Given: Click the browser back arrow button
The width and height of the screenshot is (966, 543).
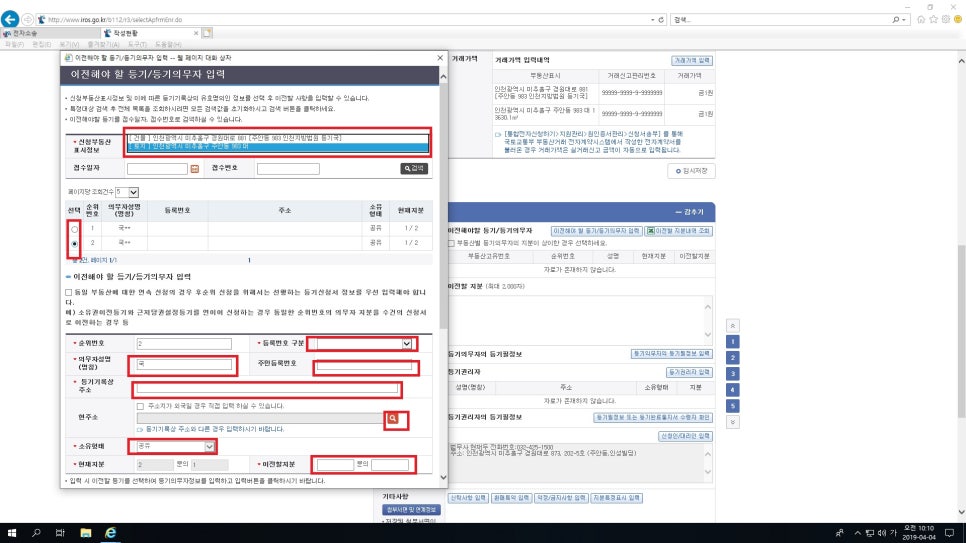Looking at the screenshot, I should tap(10, 19).
